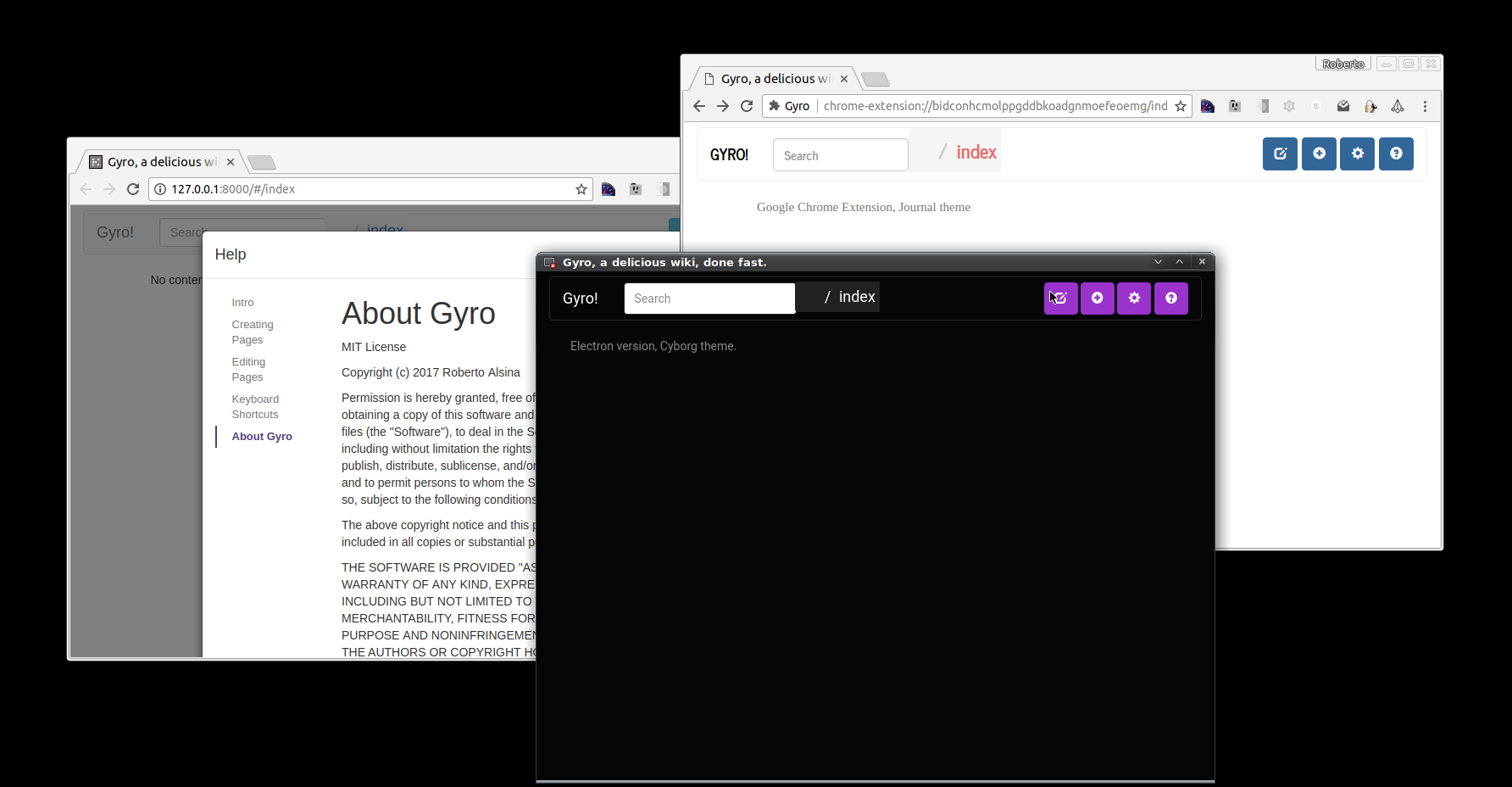This screenshot has width=1512, height=787.
Task: Open Keyboard Shortcuts in Help sidebar
Action: point(255,407)
